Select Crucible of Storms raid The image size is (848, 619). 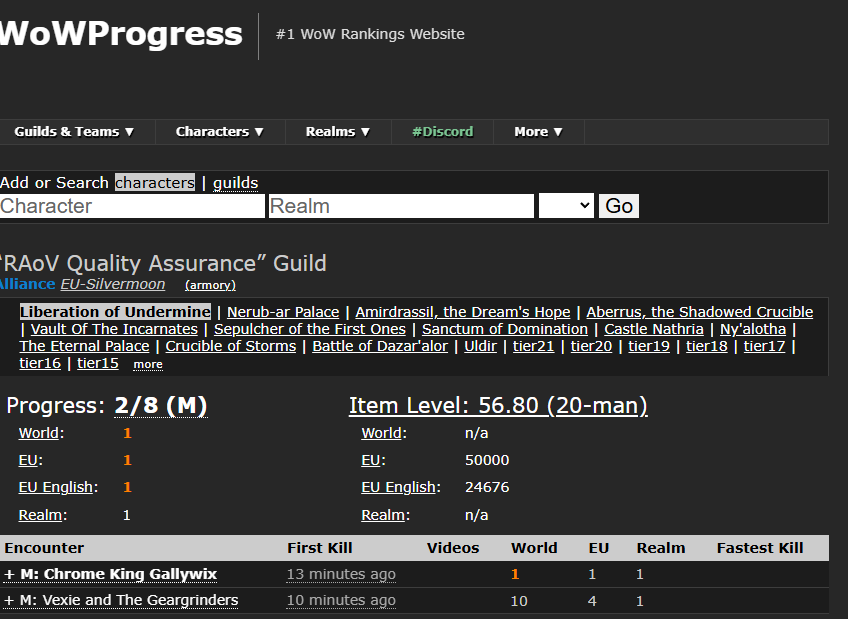click(x=231, y=346)
